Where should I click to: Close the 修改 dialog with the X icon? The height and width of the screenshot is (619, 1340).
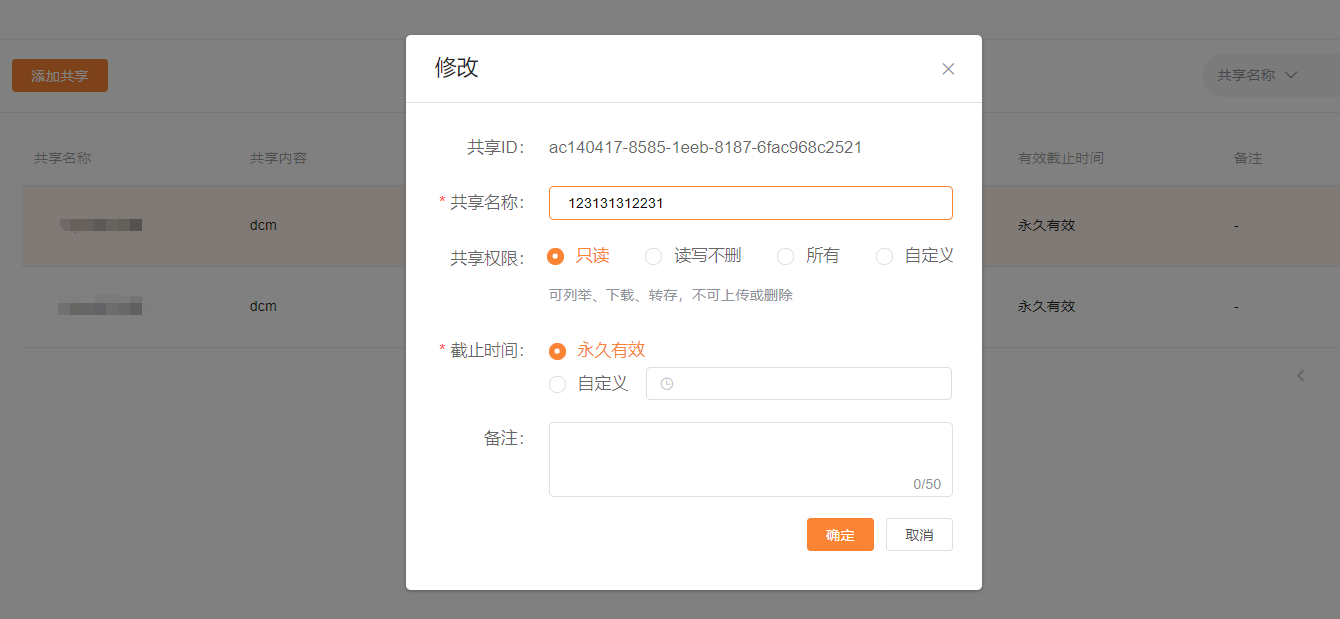[948, 69]
